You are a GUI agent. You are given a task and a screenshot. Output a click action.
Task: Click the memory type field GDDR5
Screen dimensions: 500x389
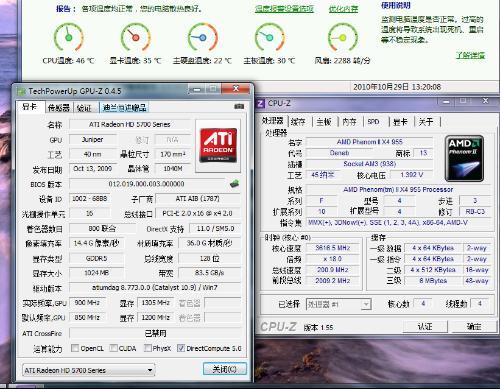[x=96, y=258]
